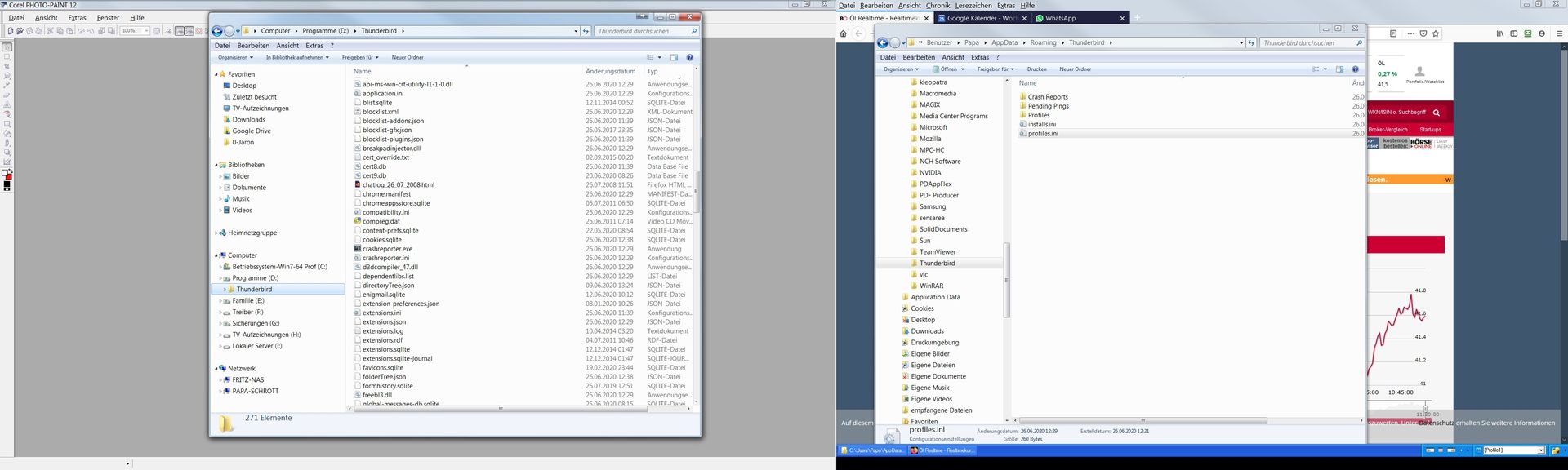The image size is (1568, 470).
Task: Open Organisieren dropdown in left Explorer
Action: click(x=235, y=57)
